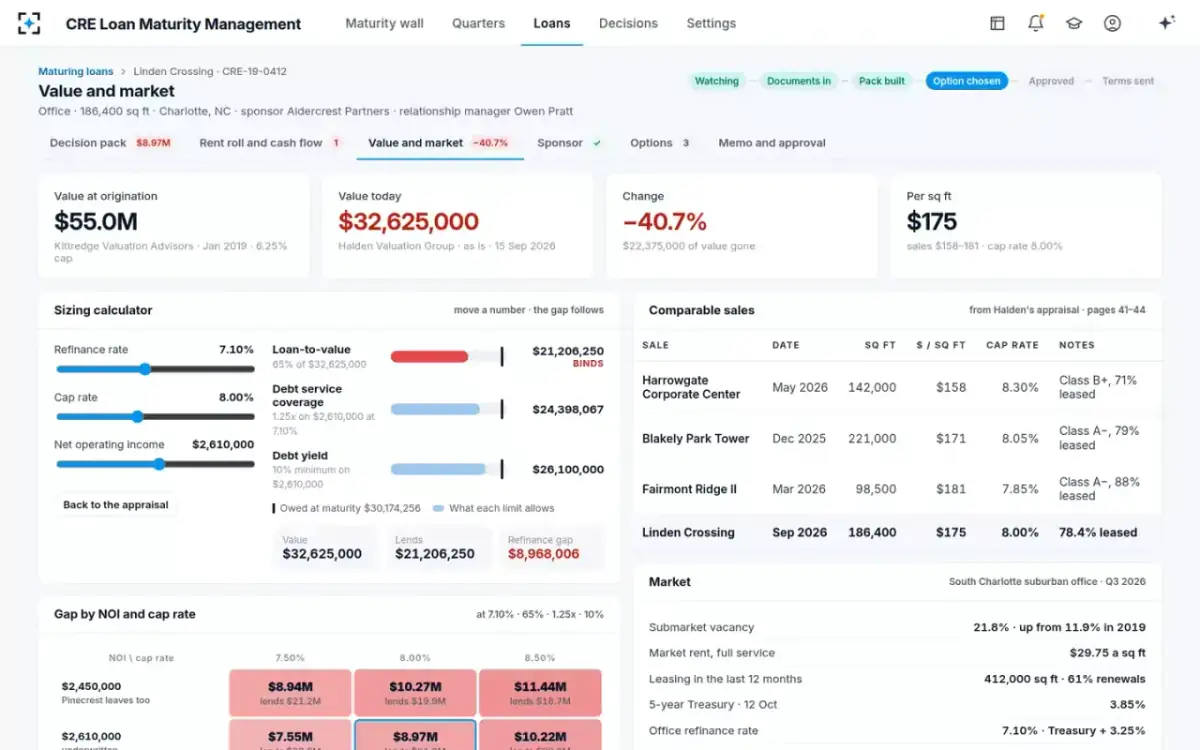This screenshot has width=1200, height=750.
Task: Click the Blakely Park Tower row
Action: click(x=898, y=438)
